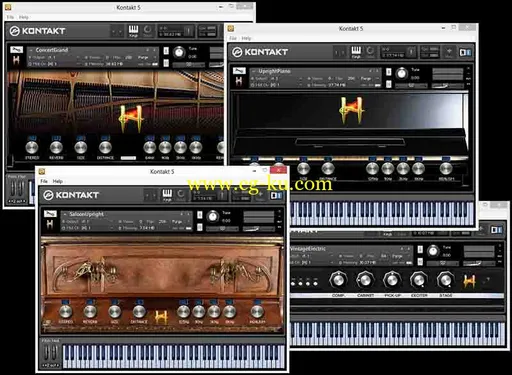512x375 pixels.
Task: Click master circular icon in UprightPiano header
Action: [x=370, y=52]
